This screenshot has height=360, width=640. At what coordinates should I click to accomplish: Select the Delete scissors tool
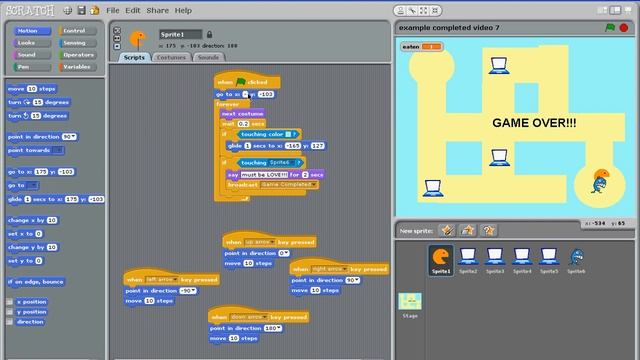coord(412,11)
